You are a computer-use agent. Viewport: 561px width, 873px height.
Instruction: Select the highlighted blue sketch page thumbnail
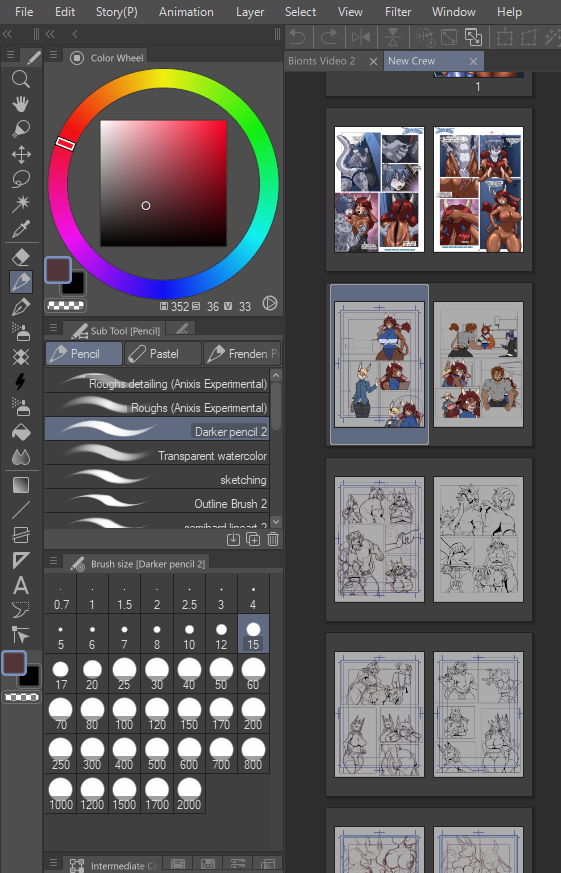click(379, 365)
